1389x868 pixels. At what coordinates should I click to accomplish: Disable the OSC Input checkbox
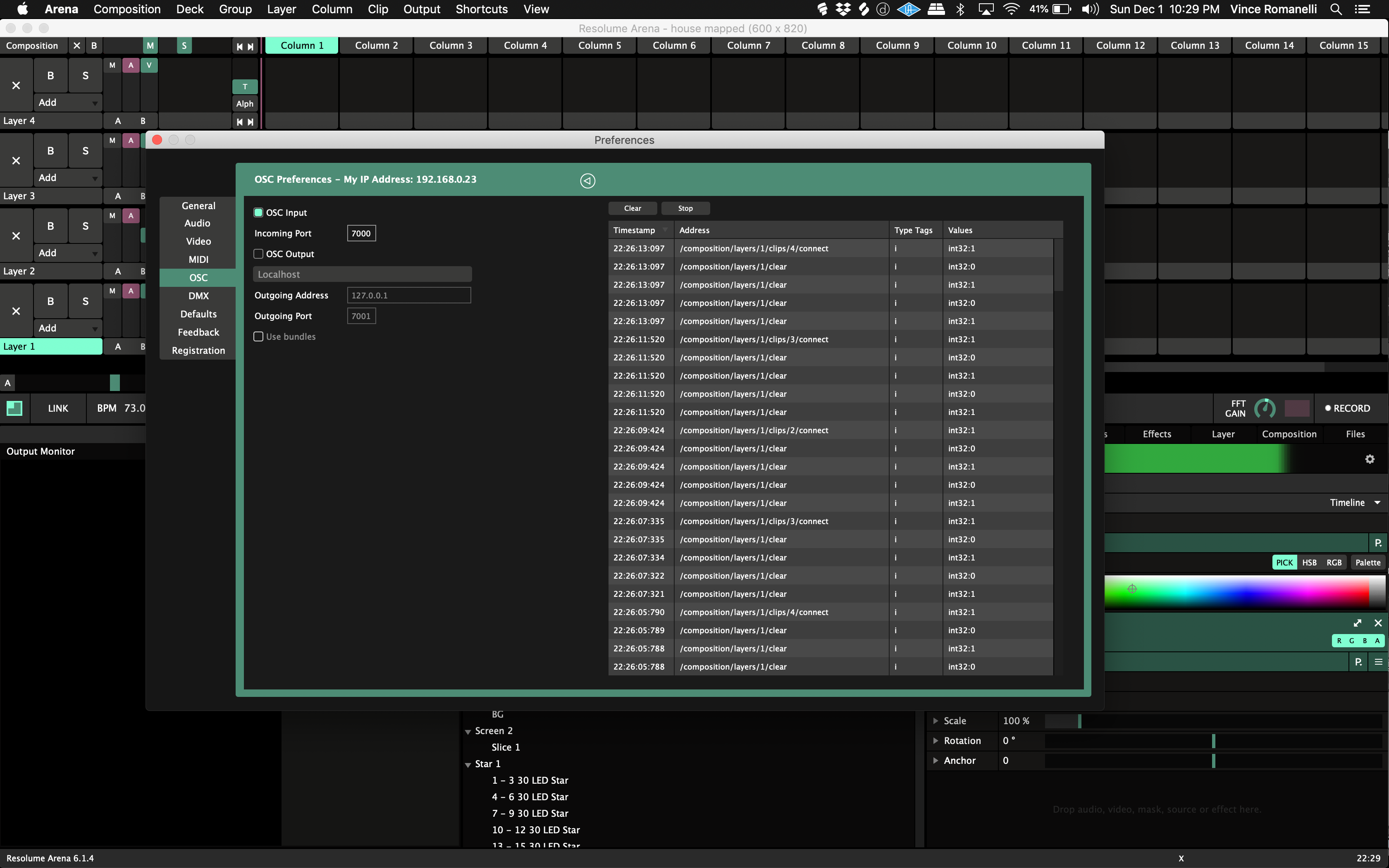[x=258, y=212]
